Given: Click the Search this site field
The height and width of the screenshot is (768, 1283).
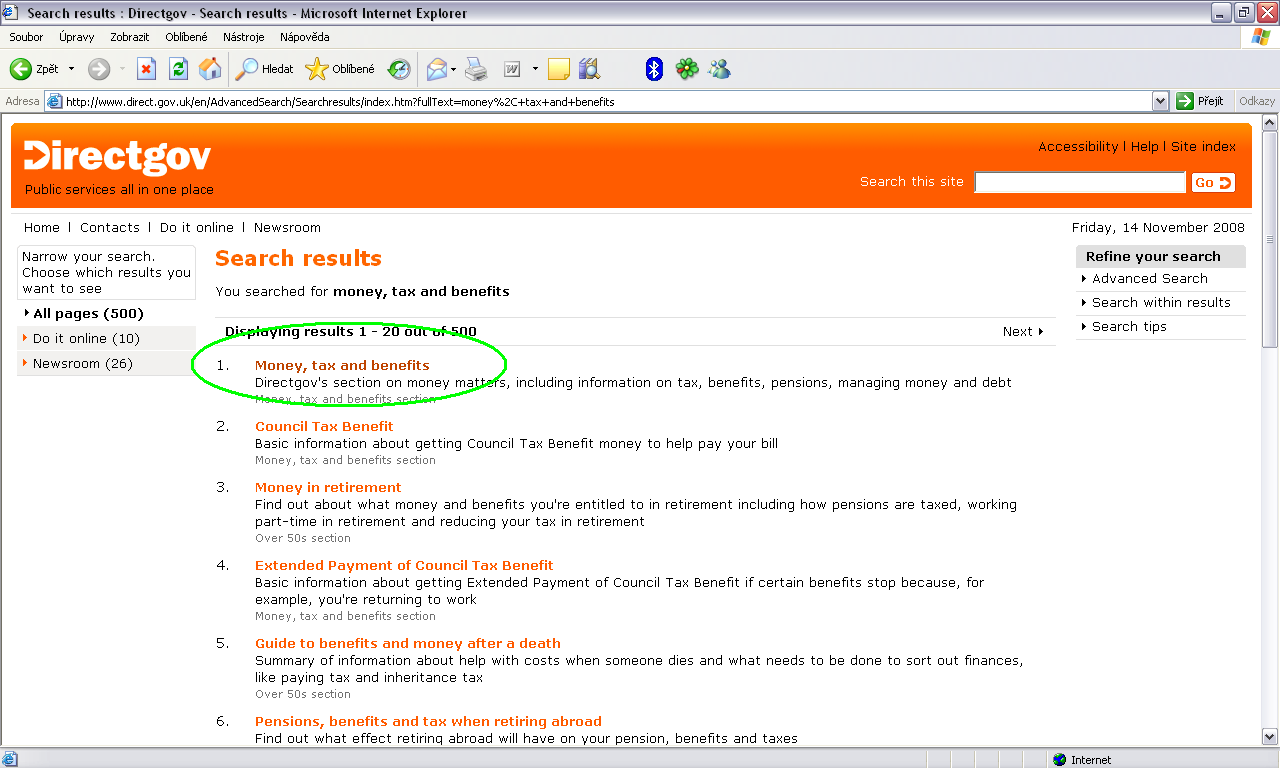Looking at the screenshot, I should coord(1080,182).
